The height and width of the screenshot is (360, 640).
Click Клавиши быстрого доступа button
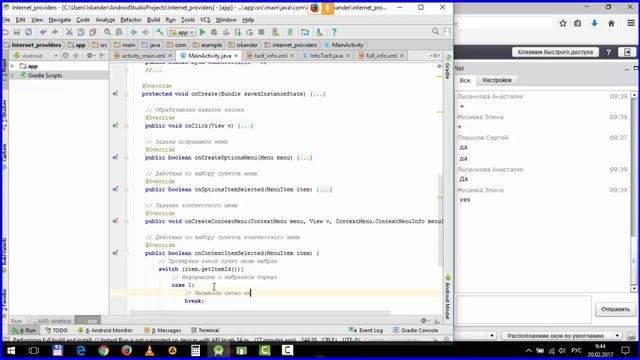pyautogui.click(x=555, y=52)
